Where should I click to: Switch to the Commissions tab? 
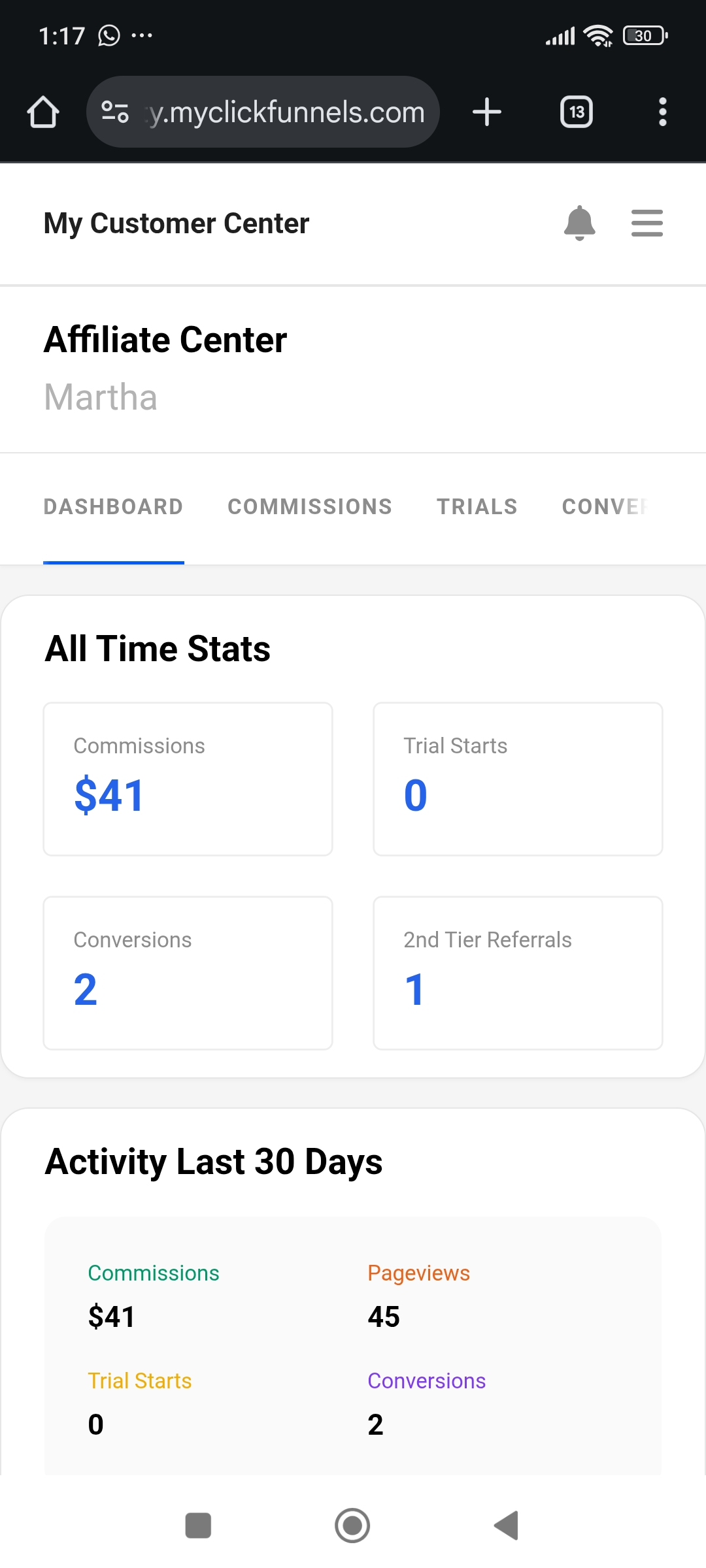pyautogui.click(x=310, y=507)
